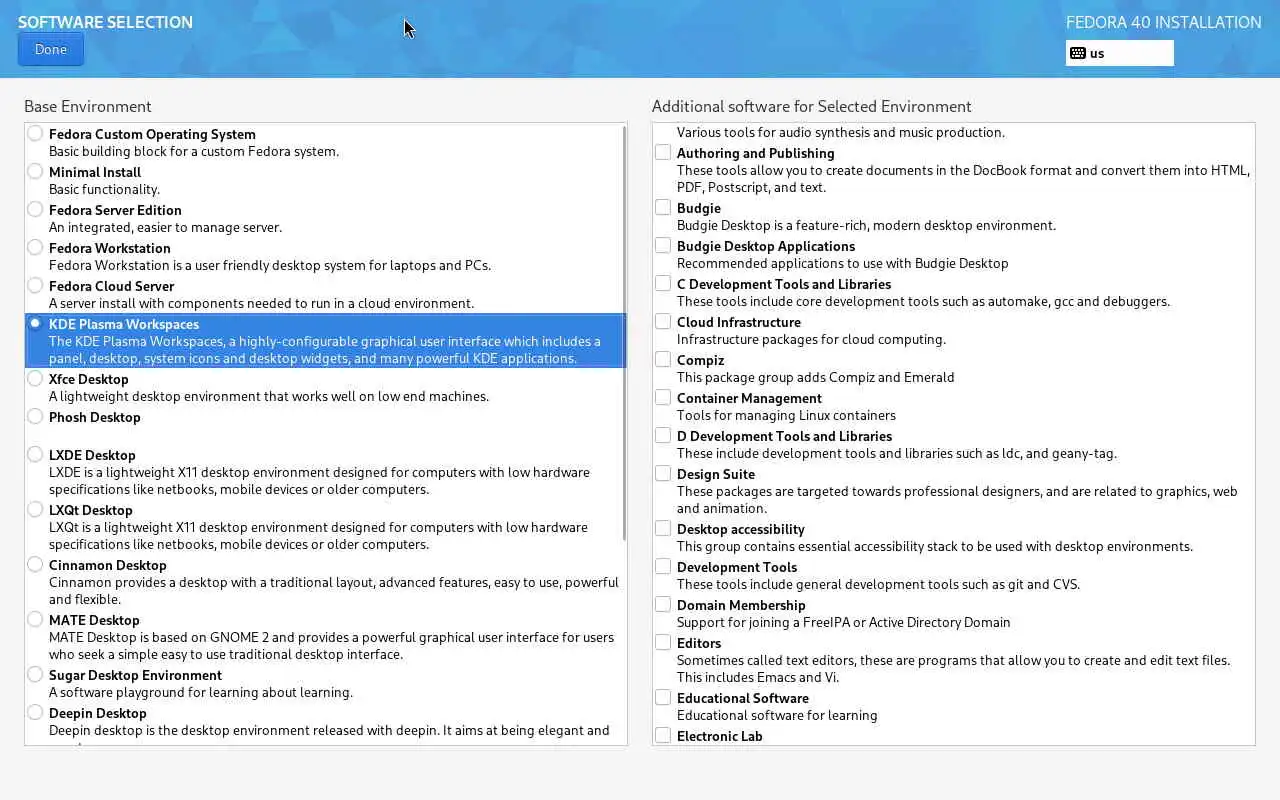Enable the Development Tools checkbox
This screenshot has width=1280, height=800.
tap(663, 566)
